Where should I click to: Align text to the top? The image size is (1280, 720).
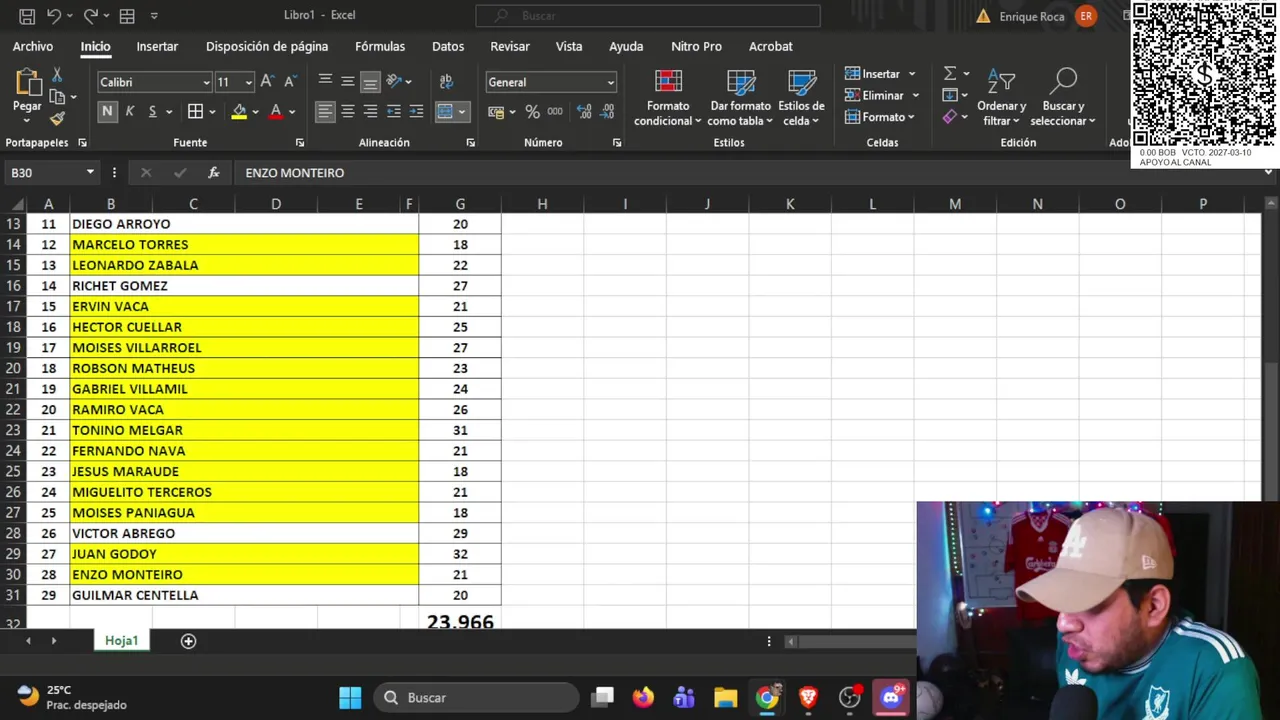325,81
